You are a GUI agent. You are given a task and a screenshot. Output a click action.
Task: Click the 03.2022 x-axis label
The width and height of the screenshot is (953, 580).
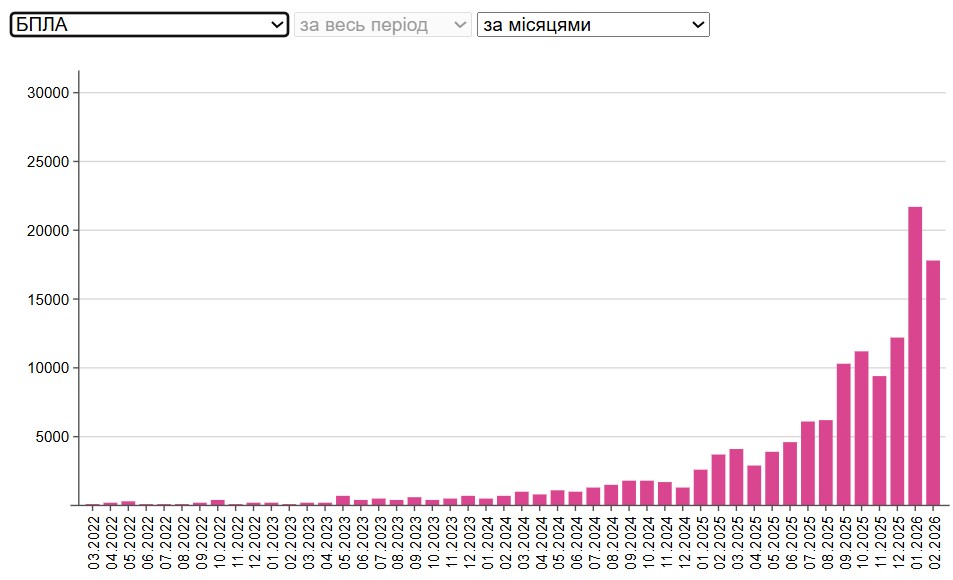pos(94,540)
